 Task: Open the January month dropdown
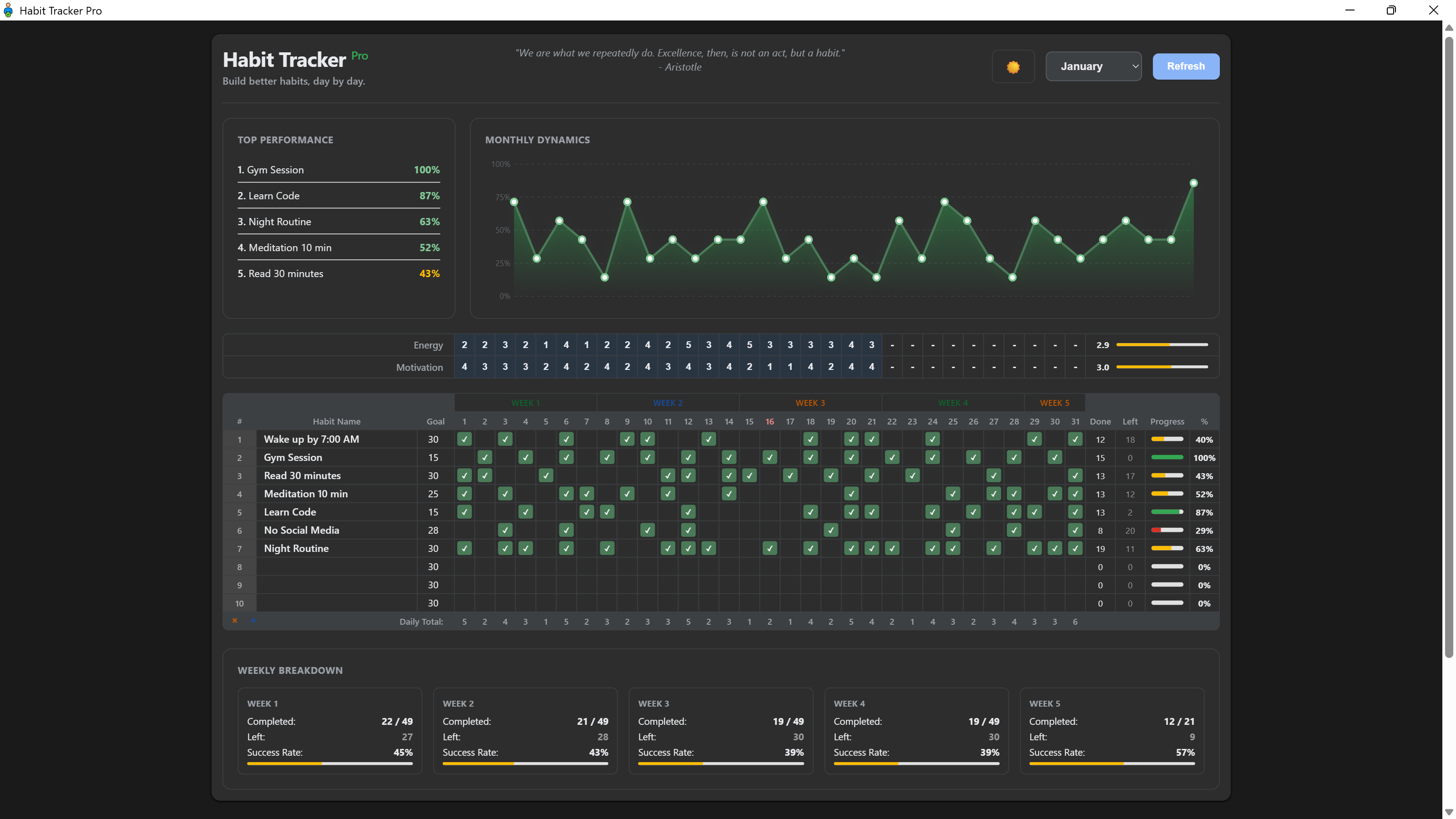(x=1093, y=67)
